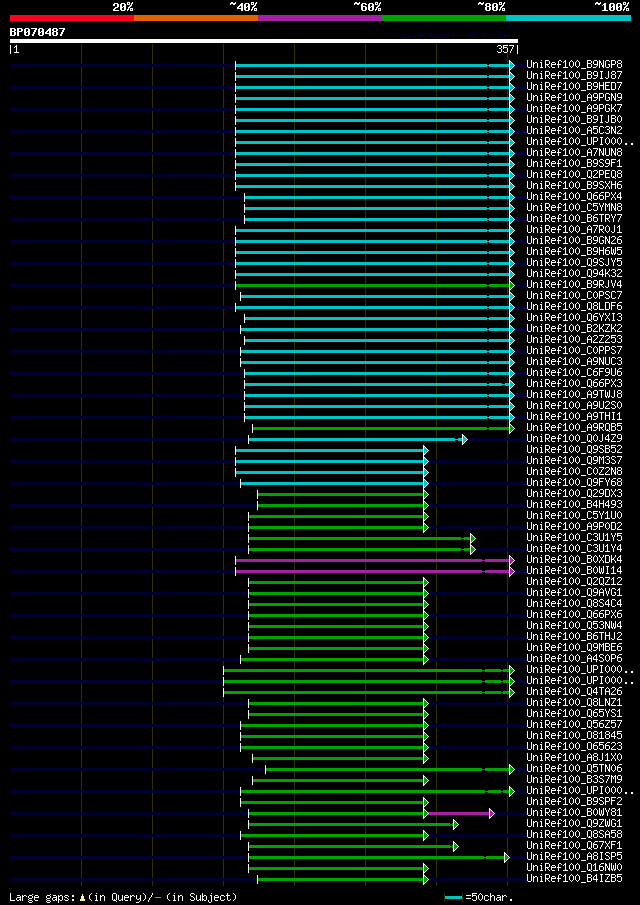The width and height of the screenshot is (640, 905).
Task: Click the cyan 50char scale sample
Action: coord(454,897)
